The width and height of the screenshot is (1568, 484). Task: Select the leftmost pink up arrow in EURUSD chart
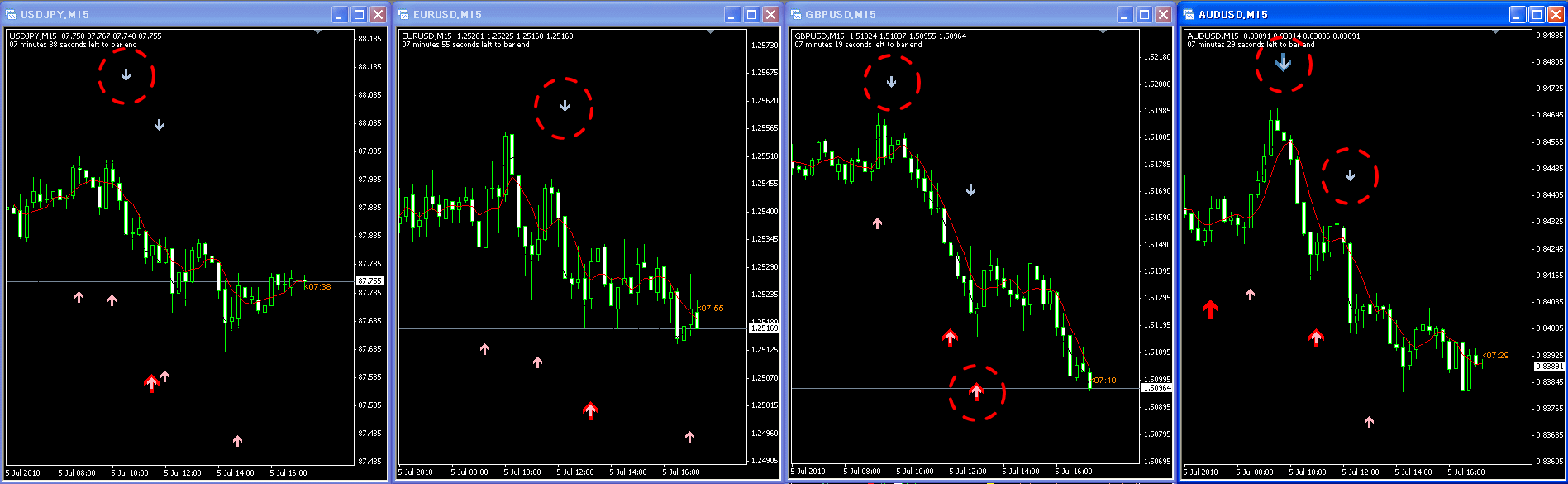pyautogui.click(x=485, y=349)
